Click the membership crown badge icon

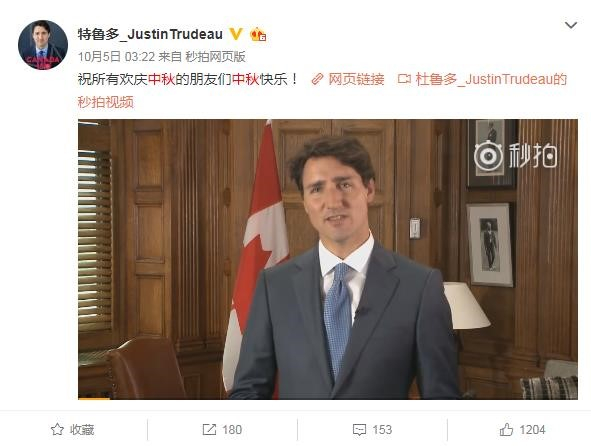(258, 34)
